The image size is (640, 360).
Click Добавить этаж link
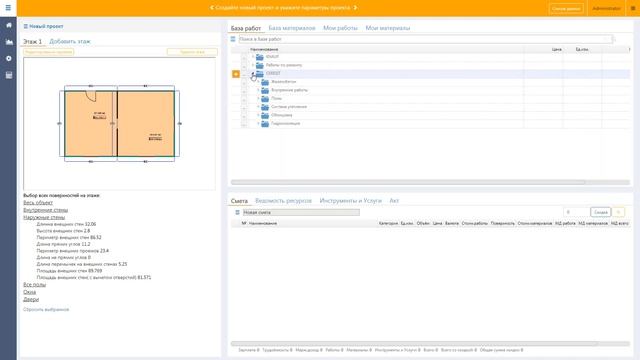point(70,42)
